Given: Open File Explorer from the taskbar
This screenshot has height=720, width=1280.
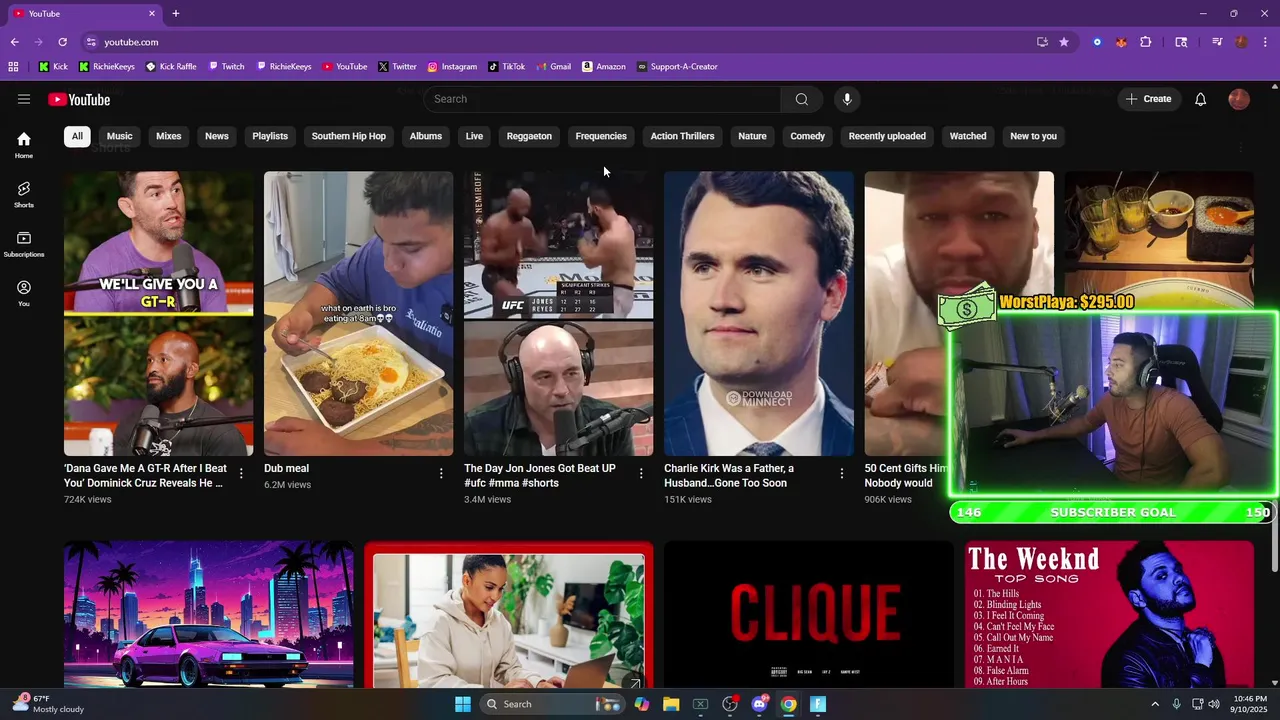Looking at the screenshot, I should (x=670, y=704).
